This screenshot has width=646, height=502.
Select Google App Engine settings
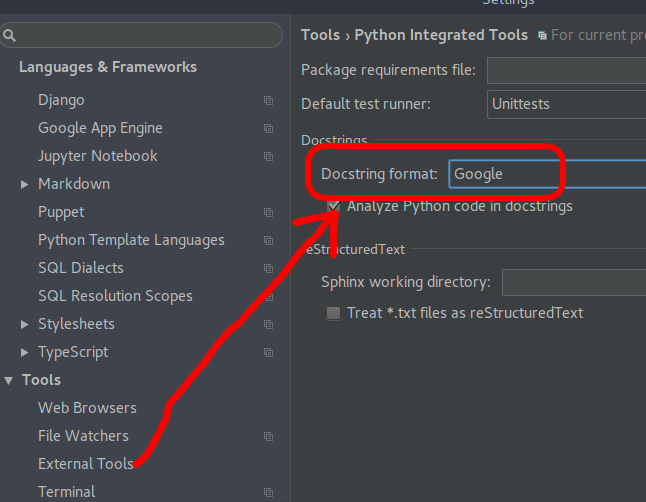click(100, 128)
